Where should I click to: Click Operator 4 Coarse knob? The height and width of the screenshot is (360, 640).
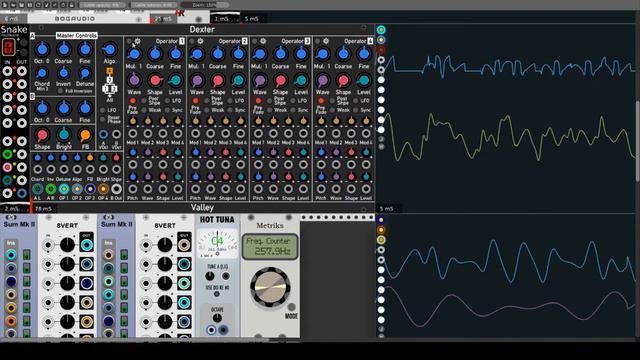pyautogui.click(x=343, y=54)
